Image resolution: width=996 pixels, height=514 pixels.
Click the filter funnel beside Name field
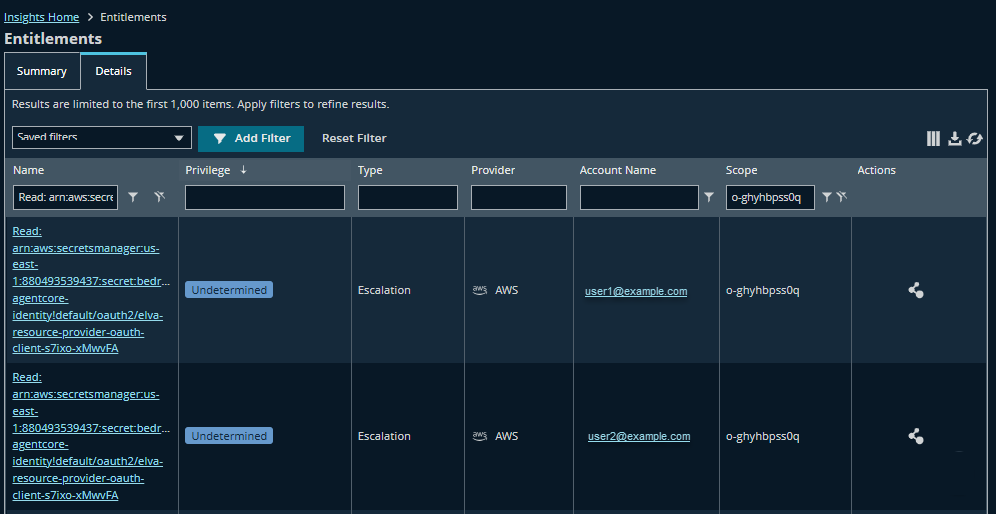pos(133,198)
